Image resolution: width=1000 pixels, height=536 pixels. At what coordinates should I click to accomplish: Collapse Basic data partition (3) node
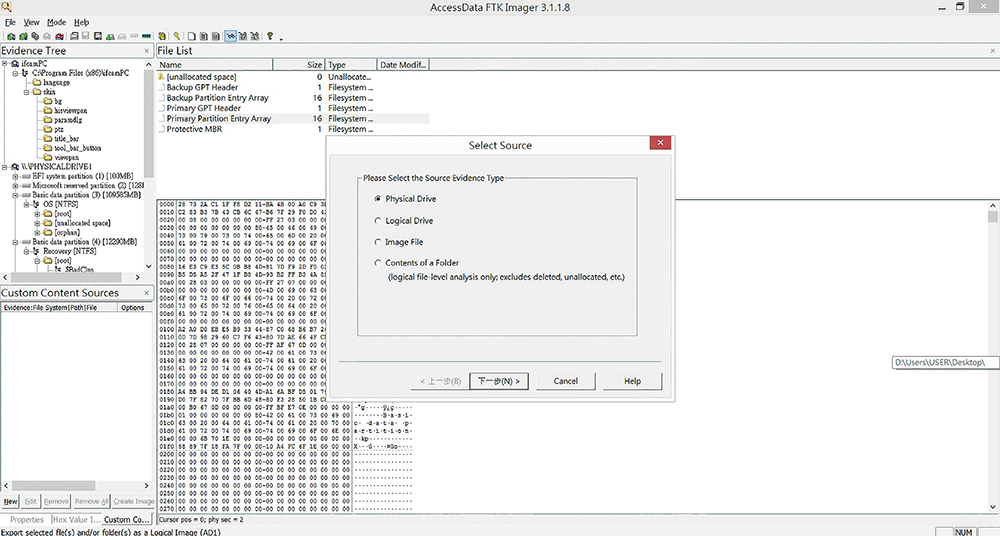coord(15,195)
